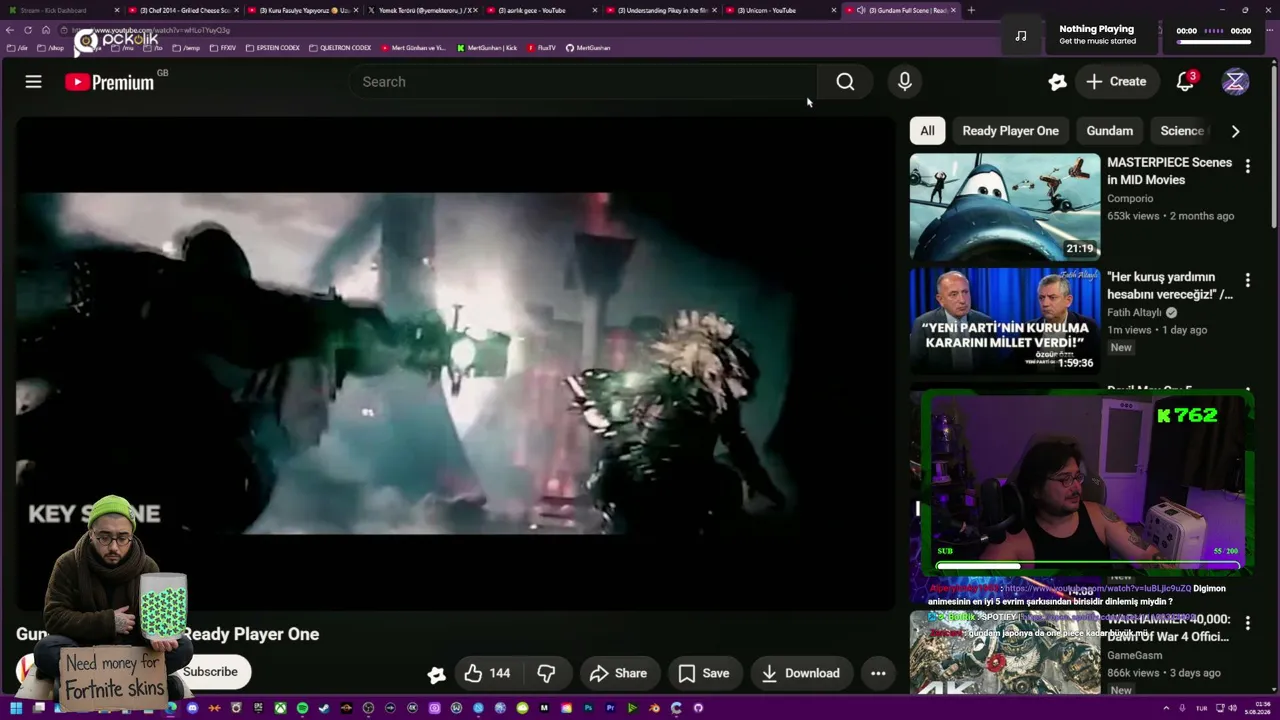This screenshot has height=720, width=1280.
Task: Open Premiere Pro from the taskbar
Action: click(610, 708)
